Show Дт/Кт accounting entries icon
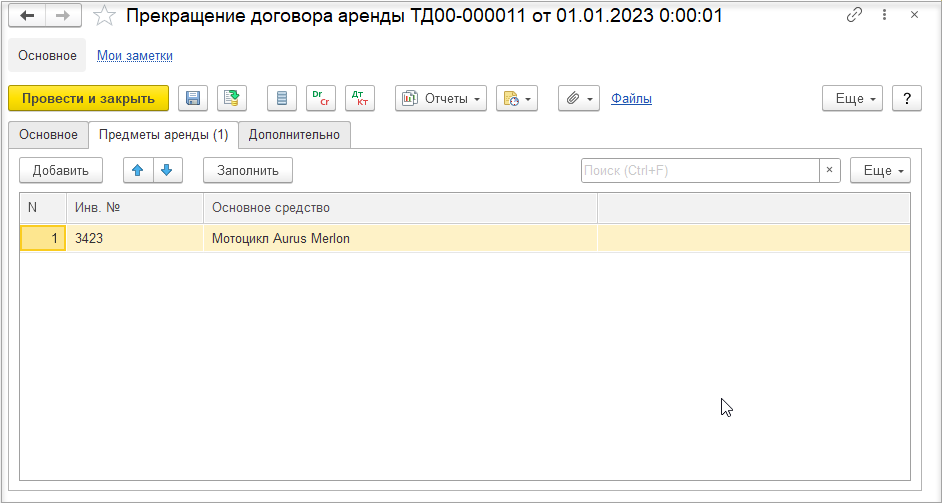Image resolution: width=942 pixels, height=503 pixels. [x=360, y=99]
